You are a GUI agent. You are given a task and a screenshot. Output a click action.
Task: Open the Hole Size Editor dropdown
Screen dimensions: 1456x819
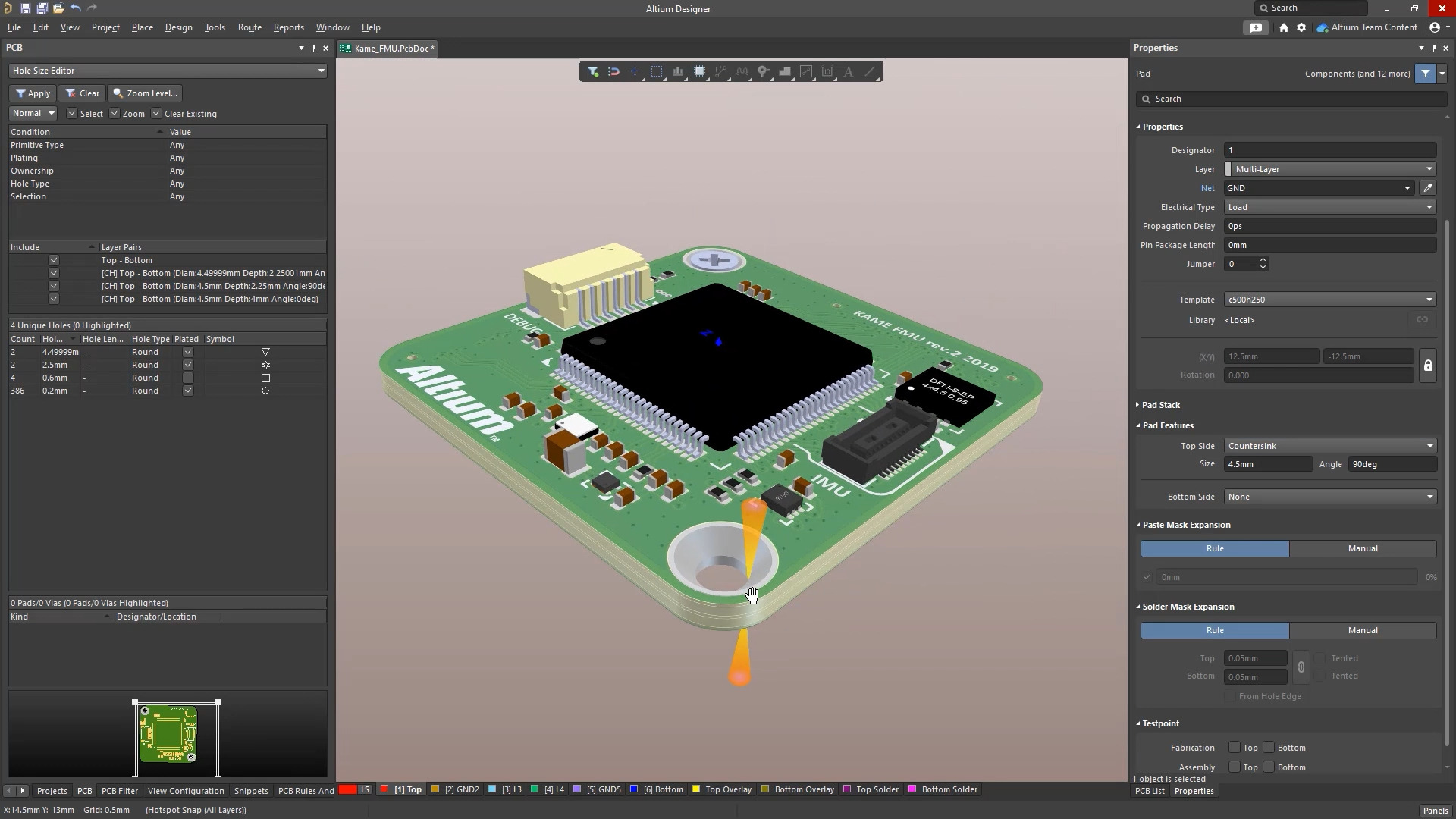[x=168, y=71]
